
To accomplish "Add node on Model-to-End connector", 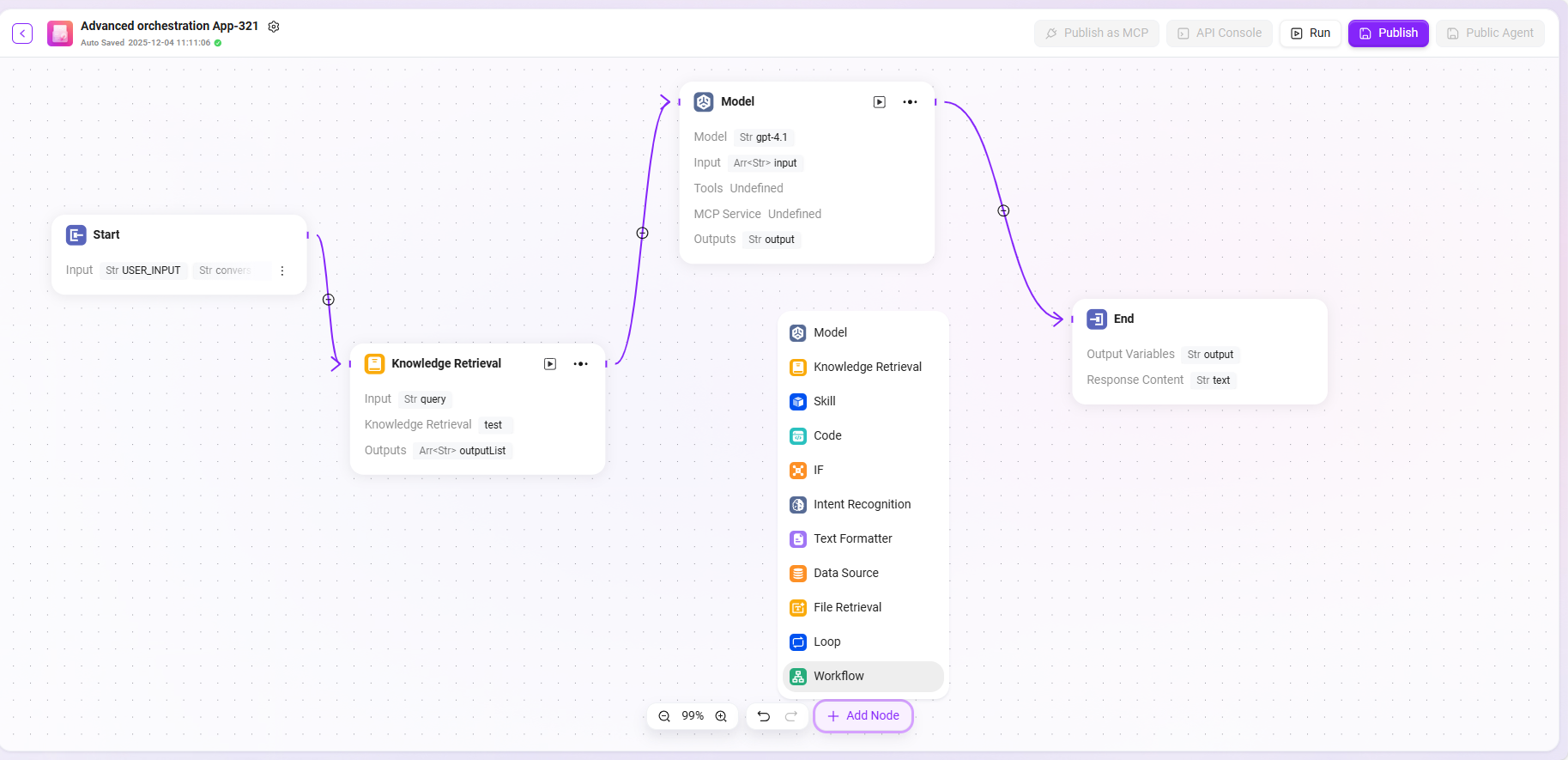I will (1003, 210).
